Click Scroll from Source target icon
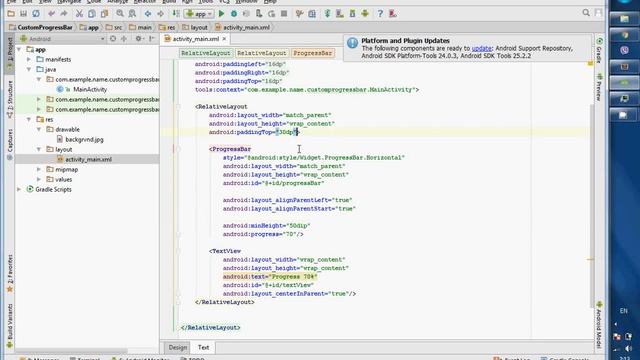This screenshot has height=360, width=640. 113,38
